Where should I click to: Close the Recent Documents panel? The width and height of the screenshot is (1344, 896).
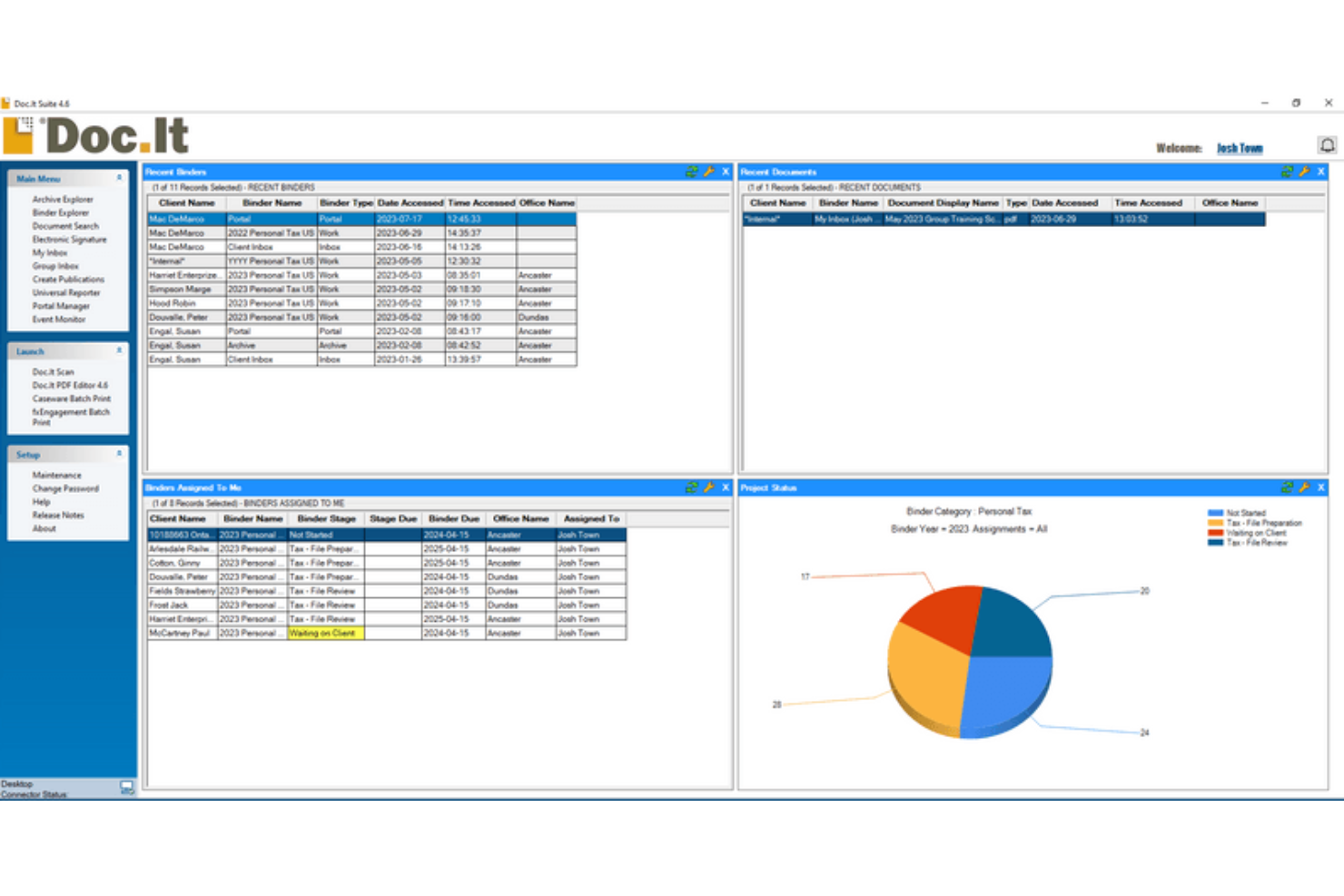1321,172
